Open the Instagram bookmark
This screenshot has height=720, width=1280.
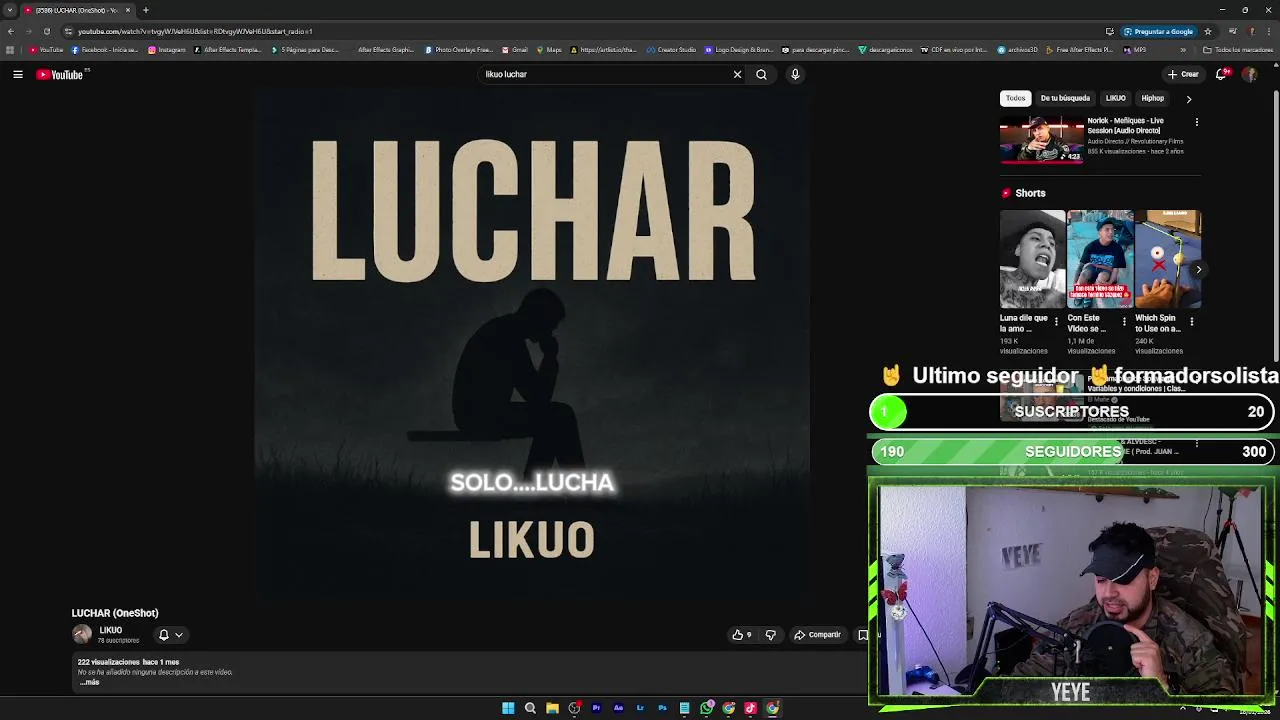(167, 49)
